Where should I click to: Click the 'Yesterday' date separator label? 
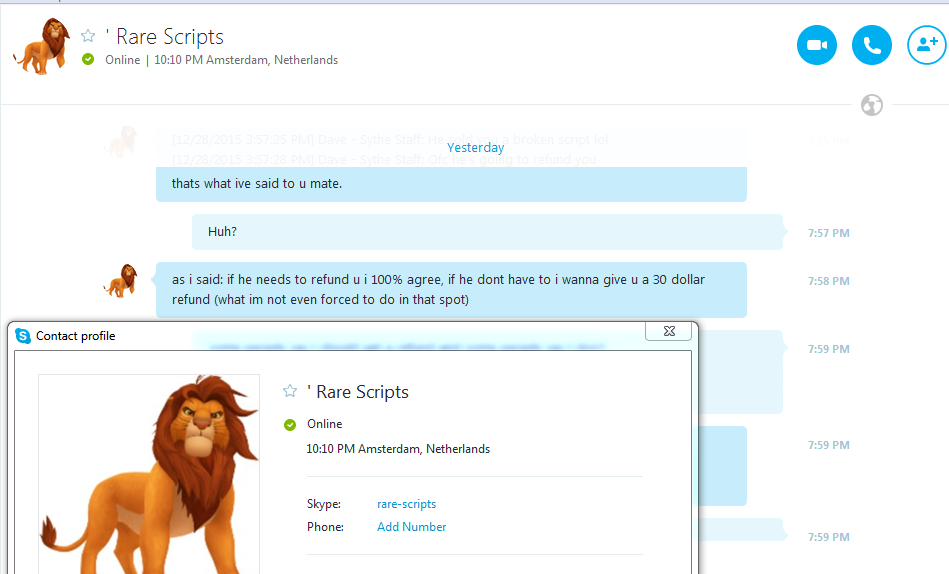pos(475,148)
